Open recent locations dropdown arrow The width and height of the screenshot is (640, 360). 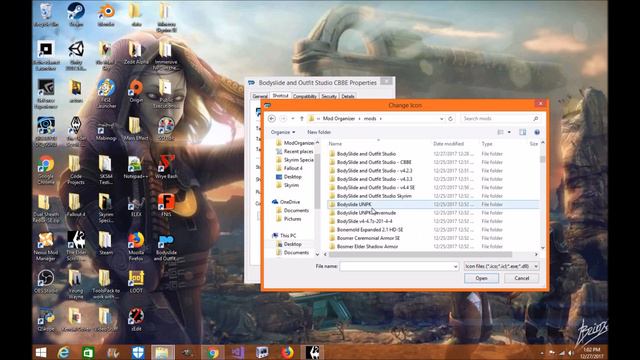click(x=293, y=119)
